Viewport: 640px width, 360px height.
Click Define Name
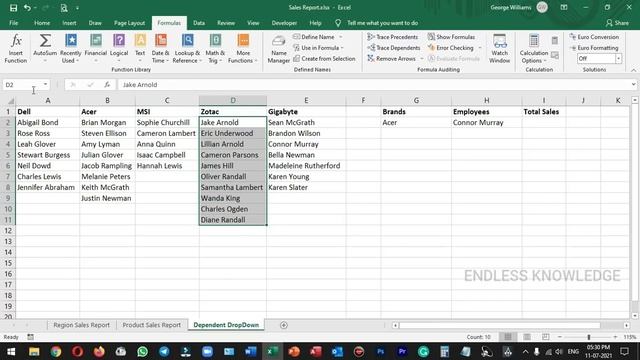(314, 37)
